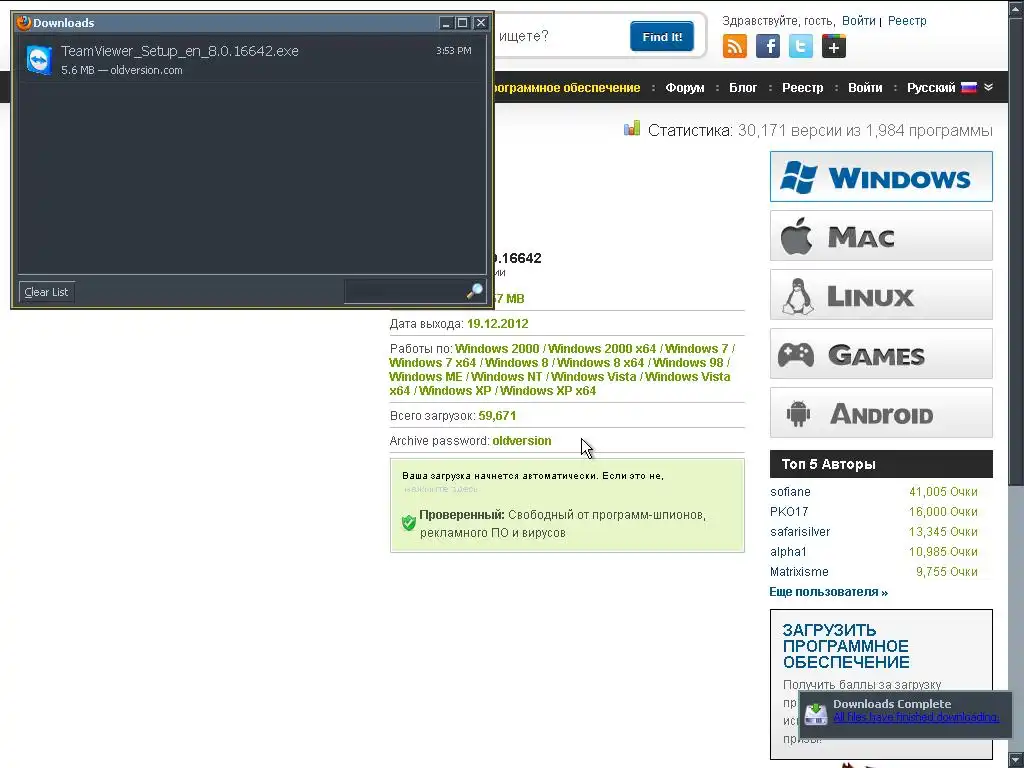Open the RSS feed icon
This screenshot has height=768, width=1024.
pyautogui.click(x=735, y=46)
